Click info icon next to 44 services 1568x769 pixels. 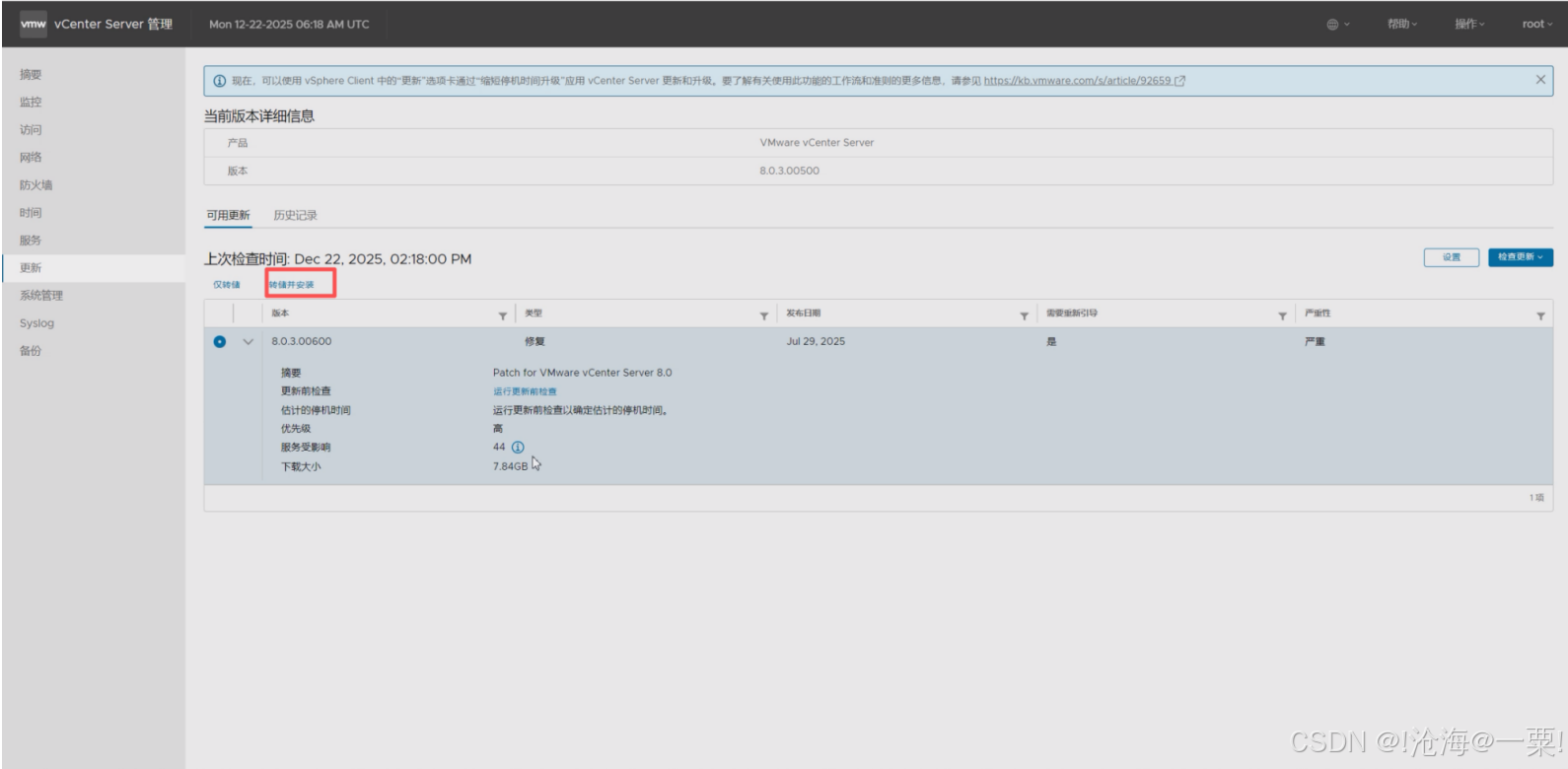click(x=518, y=447)
